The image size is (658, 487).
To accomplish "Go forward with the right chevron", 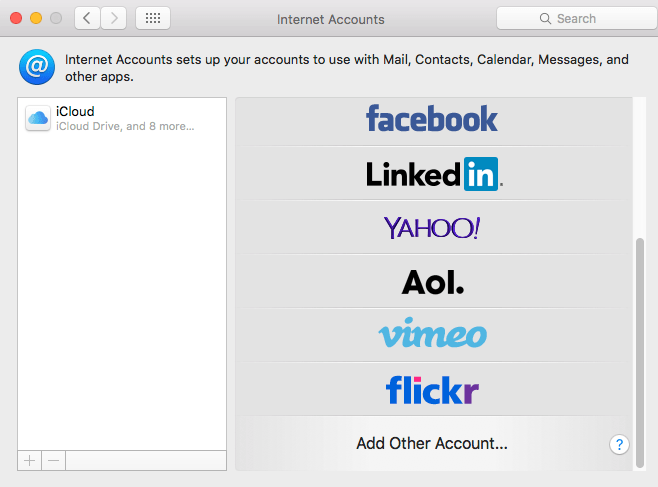I will click(113, 18).
